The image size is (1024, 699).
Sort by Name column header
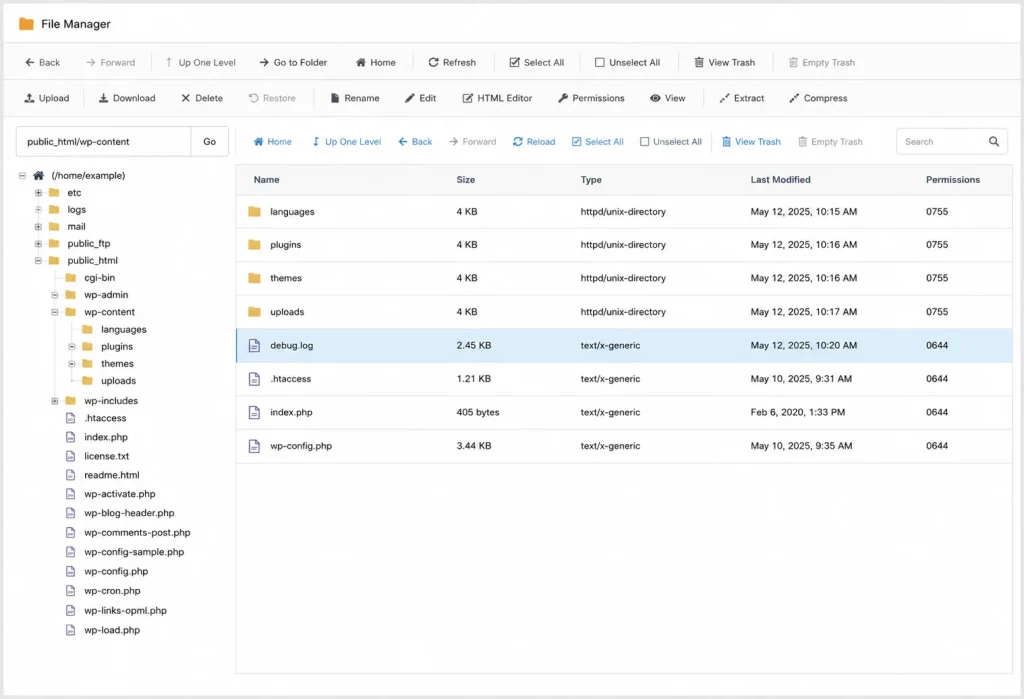266,180
